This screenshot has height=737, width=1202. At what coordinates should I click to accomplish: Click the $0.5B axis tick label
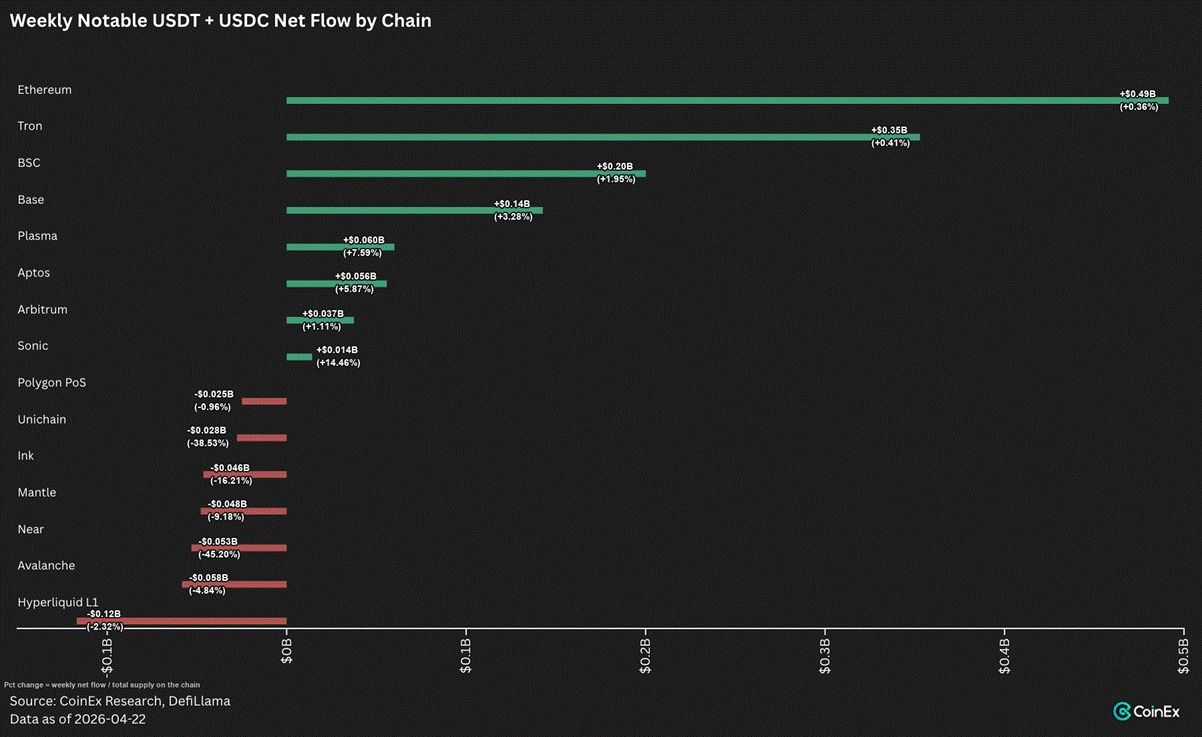coord(1184,653)
